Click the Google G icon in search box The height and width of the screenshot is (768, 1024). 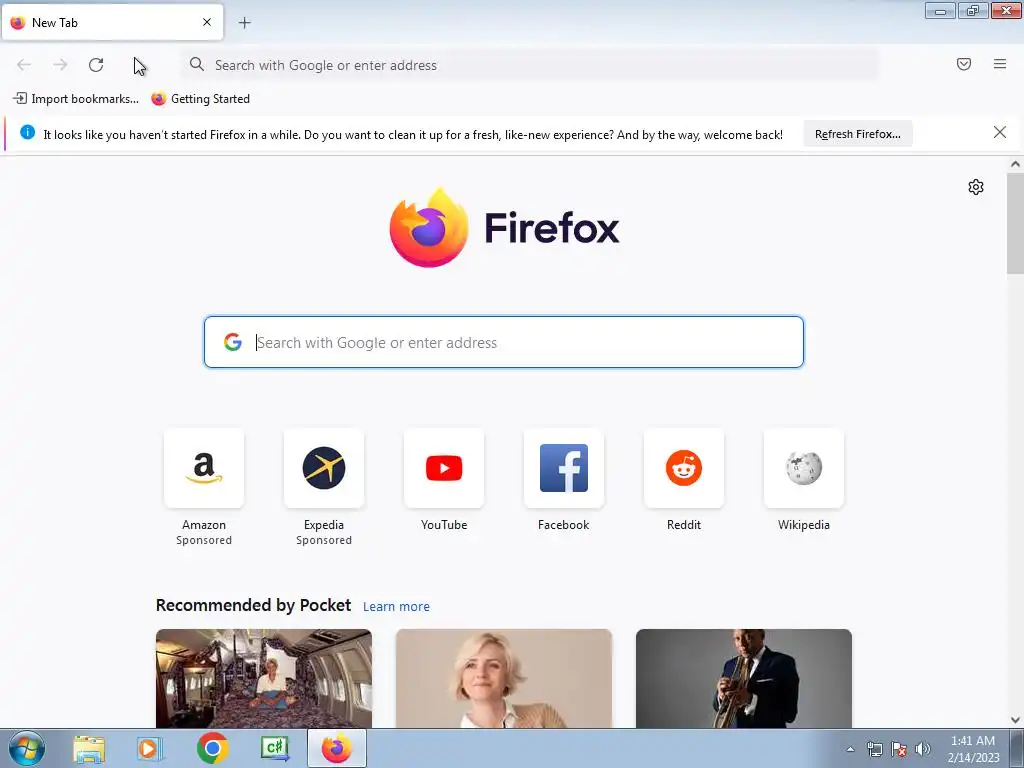(232, 342)
